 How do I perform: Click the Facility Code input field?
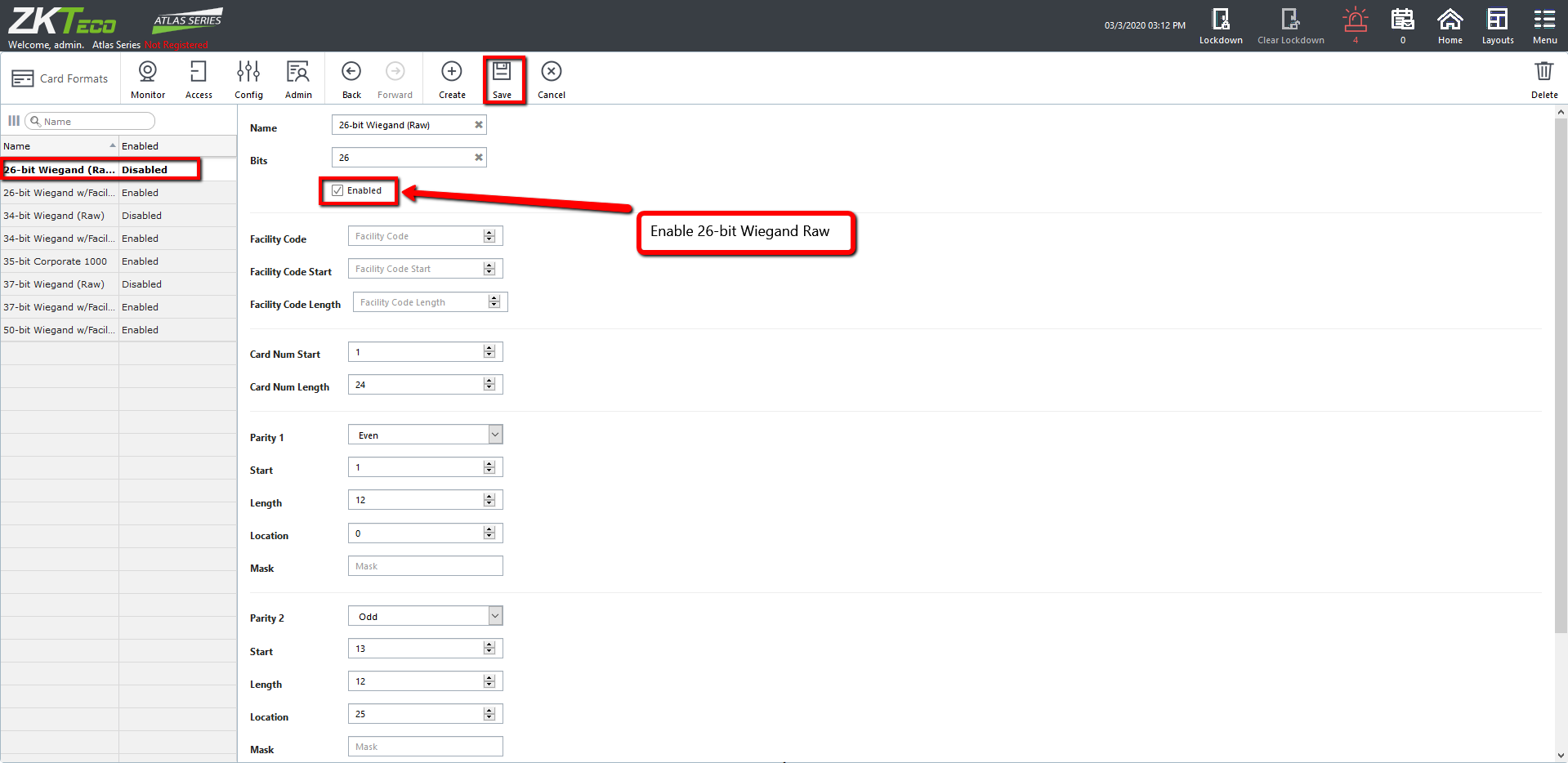pos(425,236)
